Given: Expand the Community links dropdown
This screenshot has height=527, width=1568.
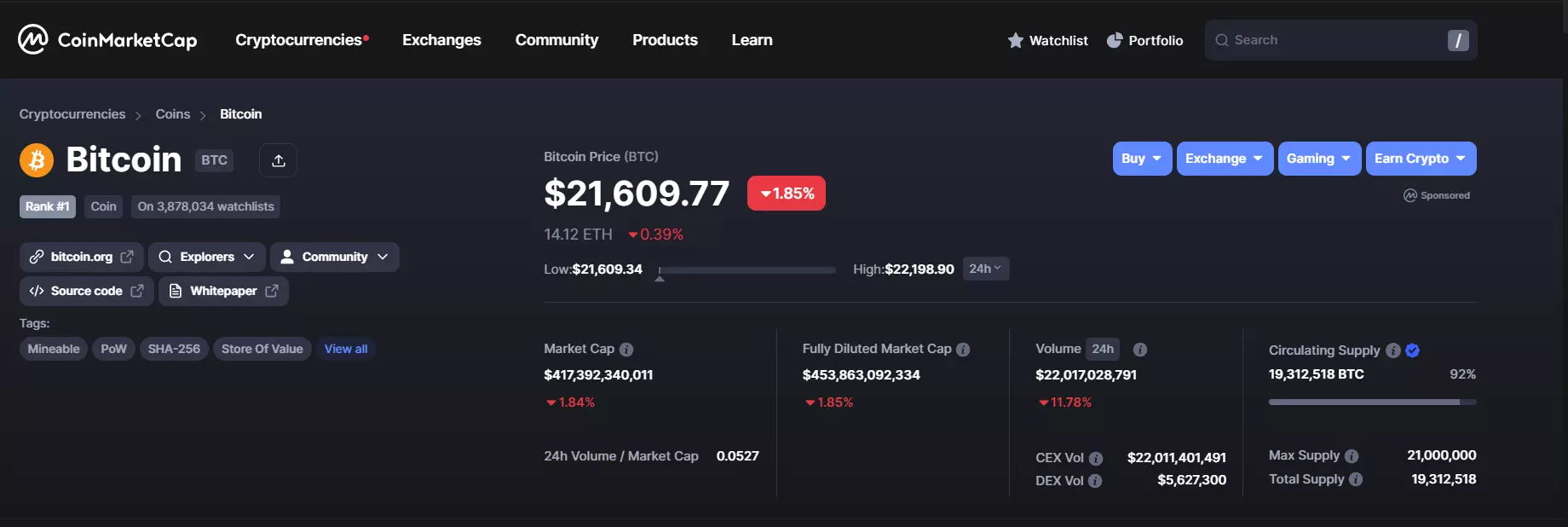Looking at the screenshot, I should 335,257.
